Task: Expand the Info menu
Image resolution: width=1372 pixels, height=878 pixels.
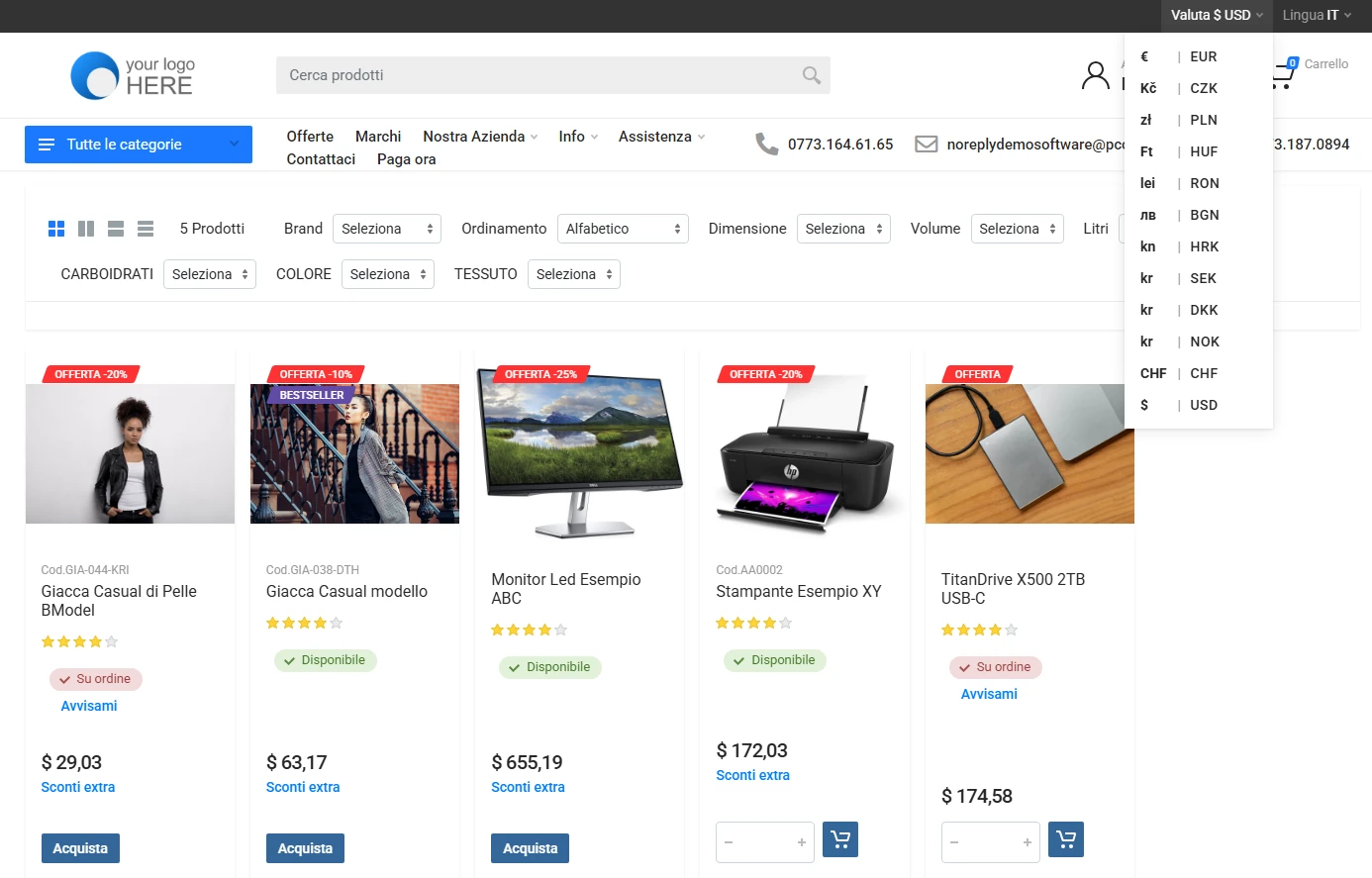Action: (x=578, y=137)
